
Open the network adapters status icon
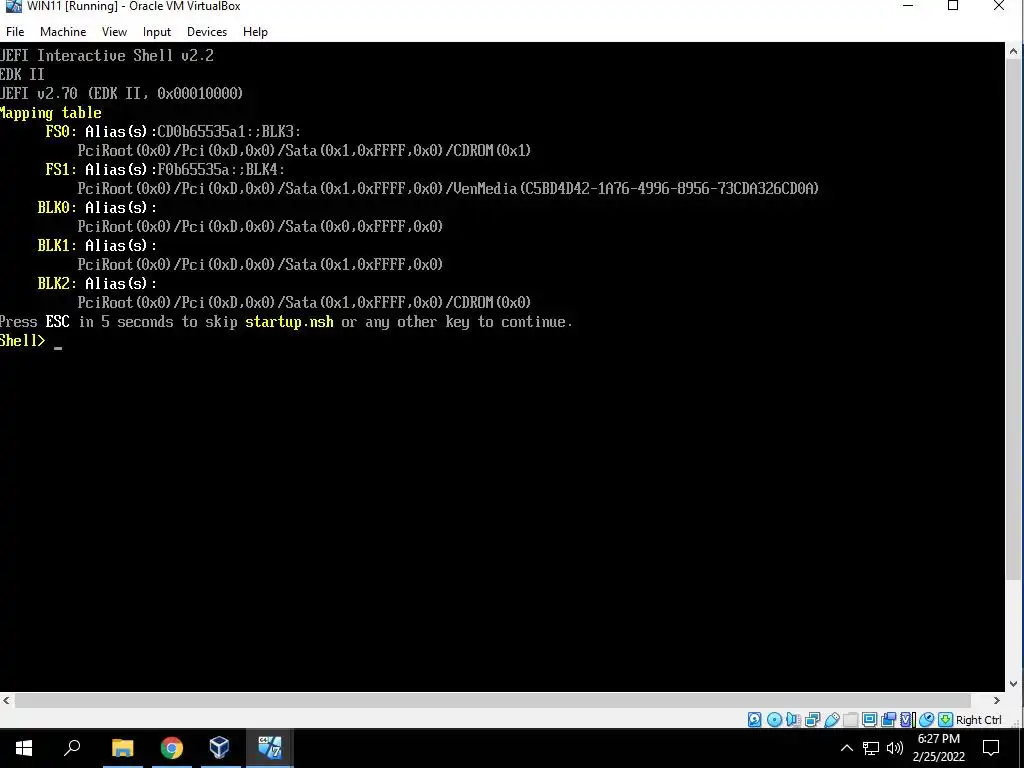pos(812,720)
